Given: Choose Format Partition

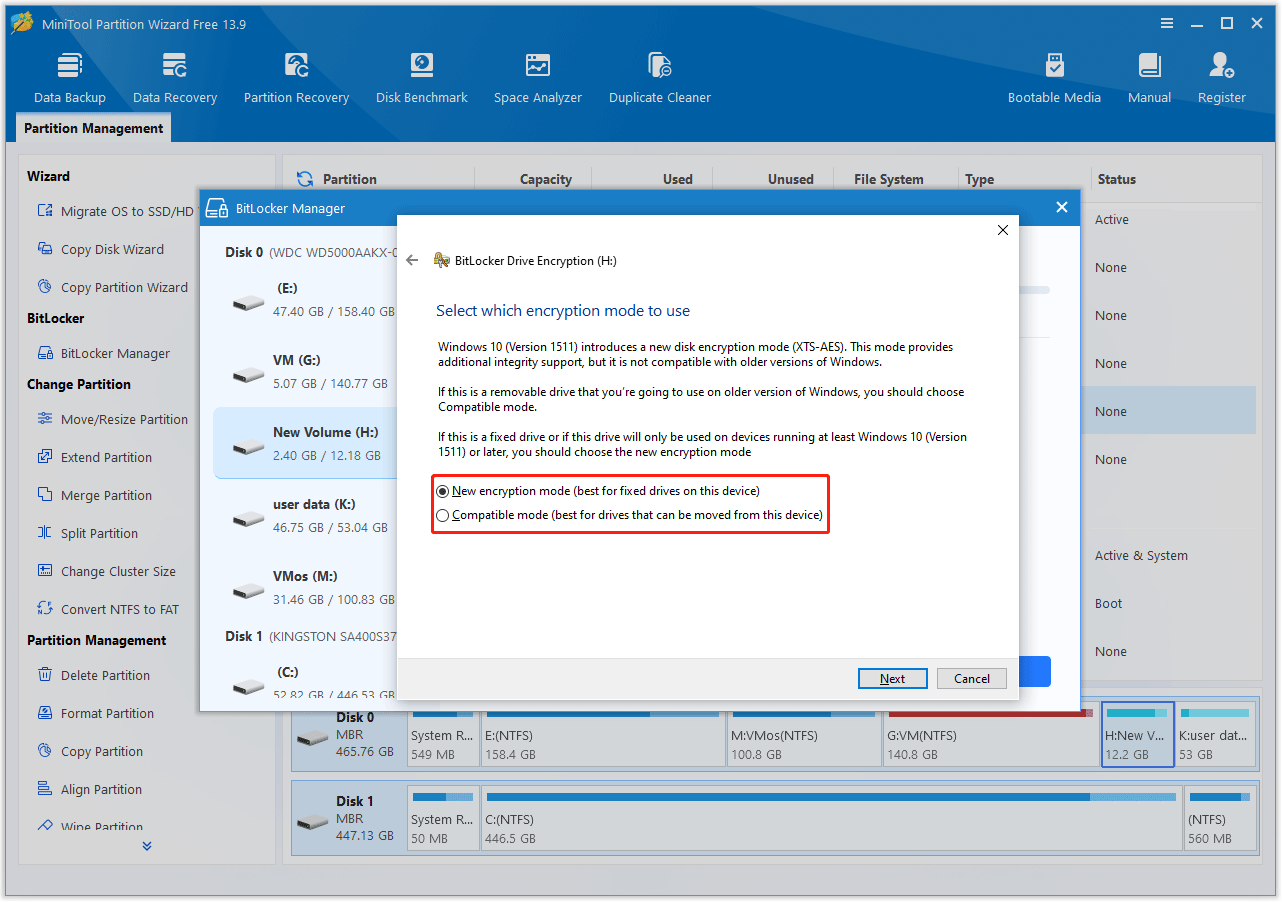Looking at the screenshot, I should pyautogui.click(x=95, y=713).
